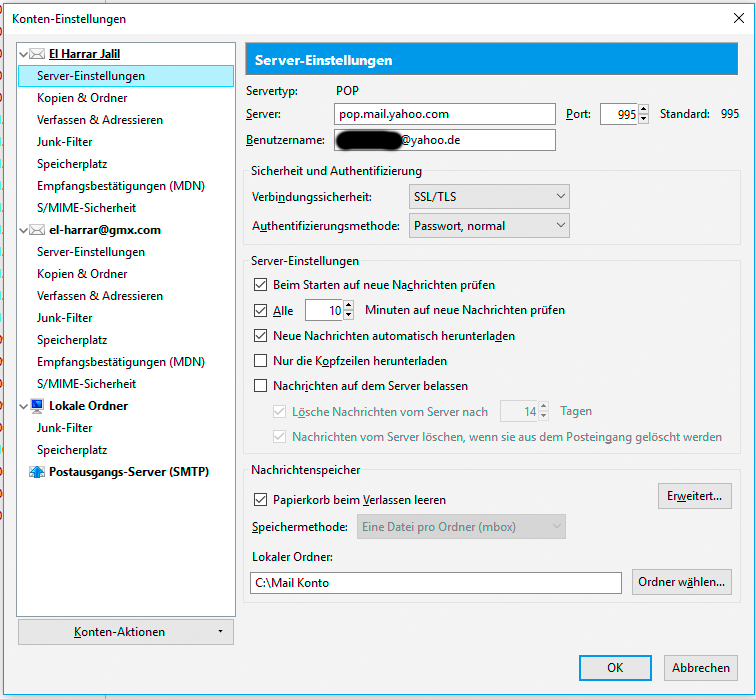Click the Lokale Ordner computer icon

tap(38, 406)
